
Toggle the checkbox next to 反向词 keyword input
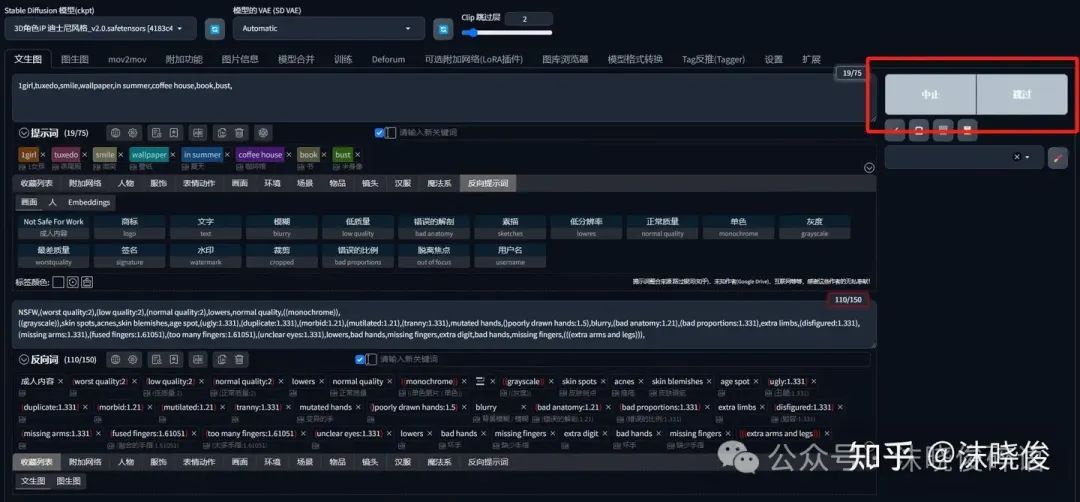pyautogui.click(x=360, y=359)
